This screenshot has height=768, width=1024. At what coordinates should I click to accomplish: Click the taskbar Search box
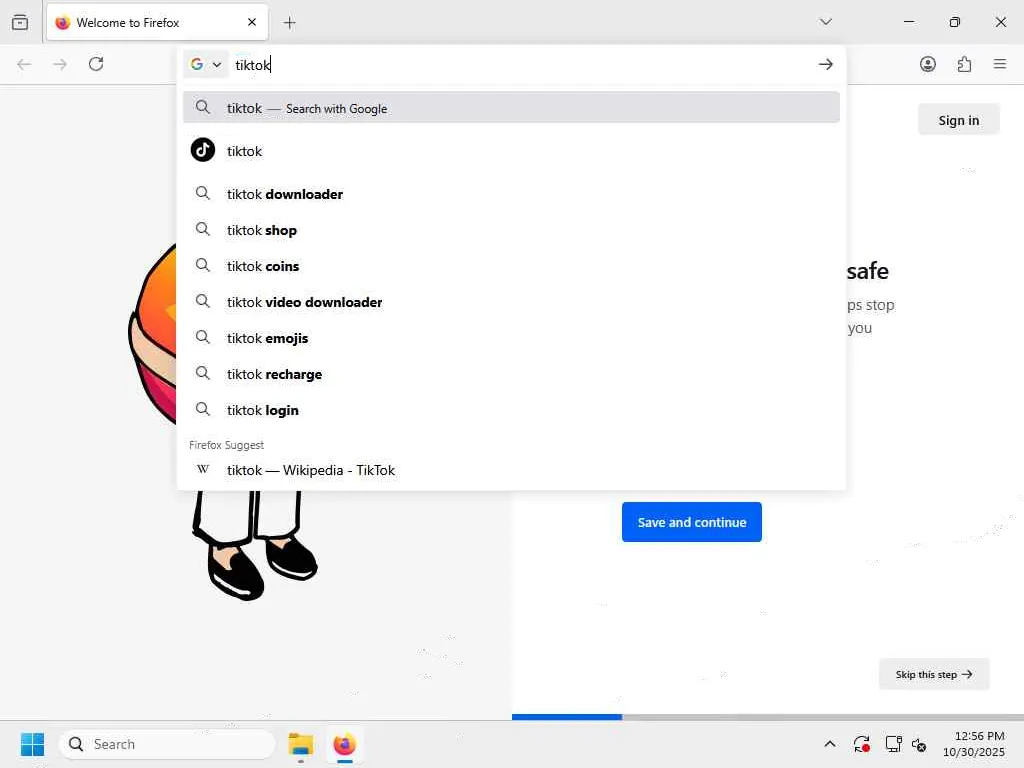click(167, 744)
